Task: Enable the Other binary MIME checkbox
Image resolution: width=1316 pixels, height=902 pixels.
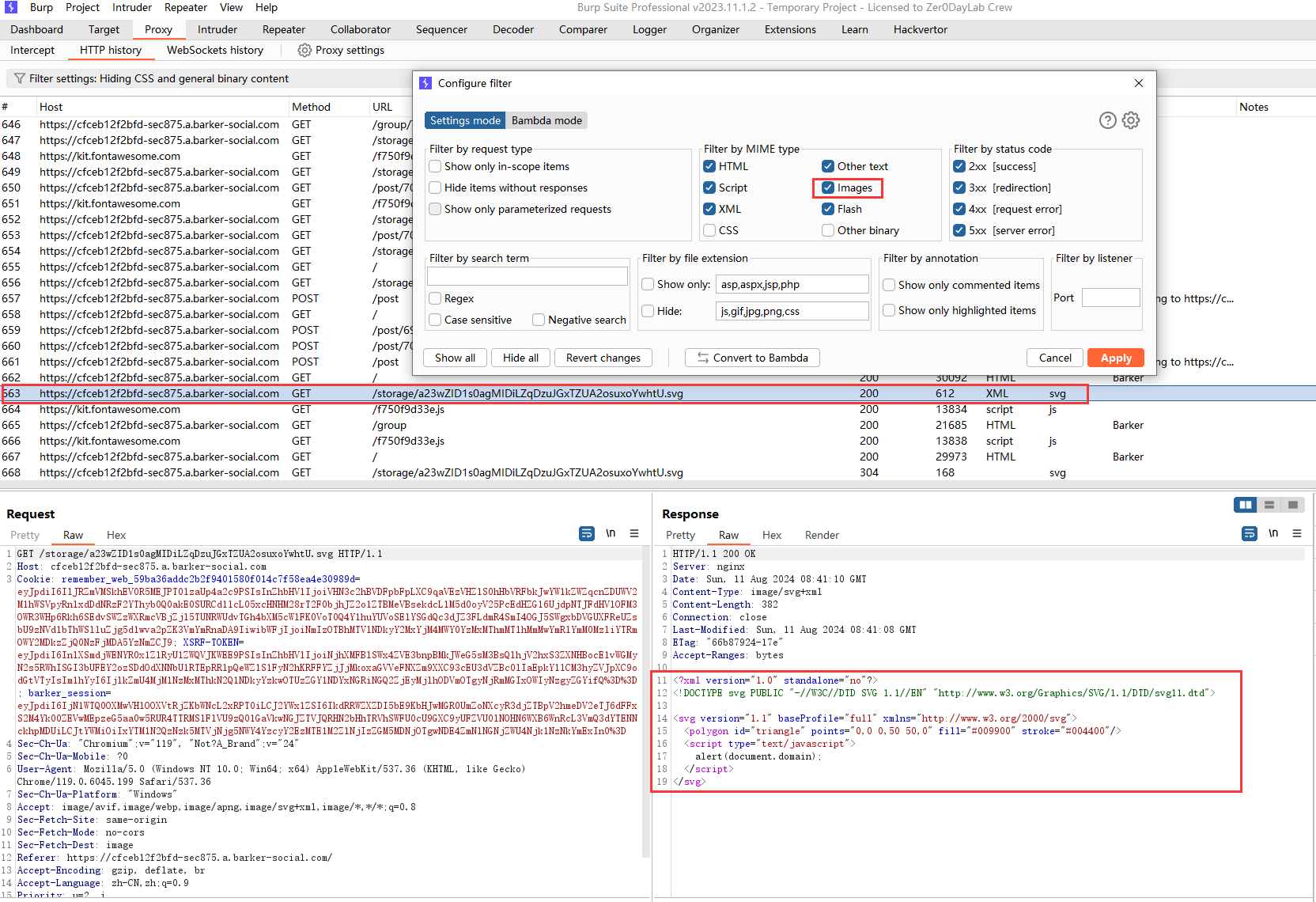Action: click(828, 230)
